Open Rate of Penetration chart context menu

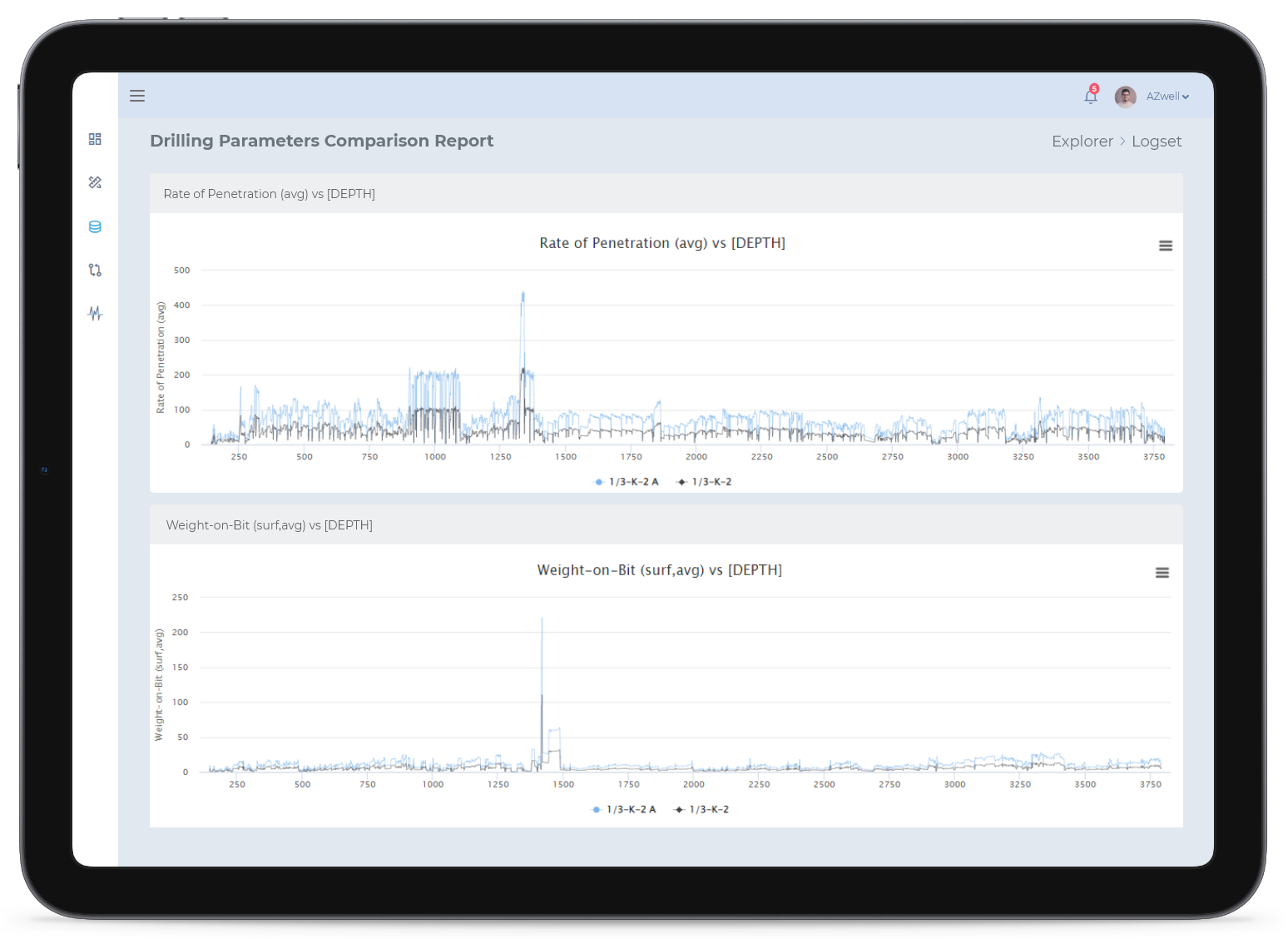(x=1165, y=246)
